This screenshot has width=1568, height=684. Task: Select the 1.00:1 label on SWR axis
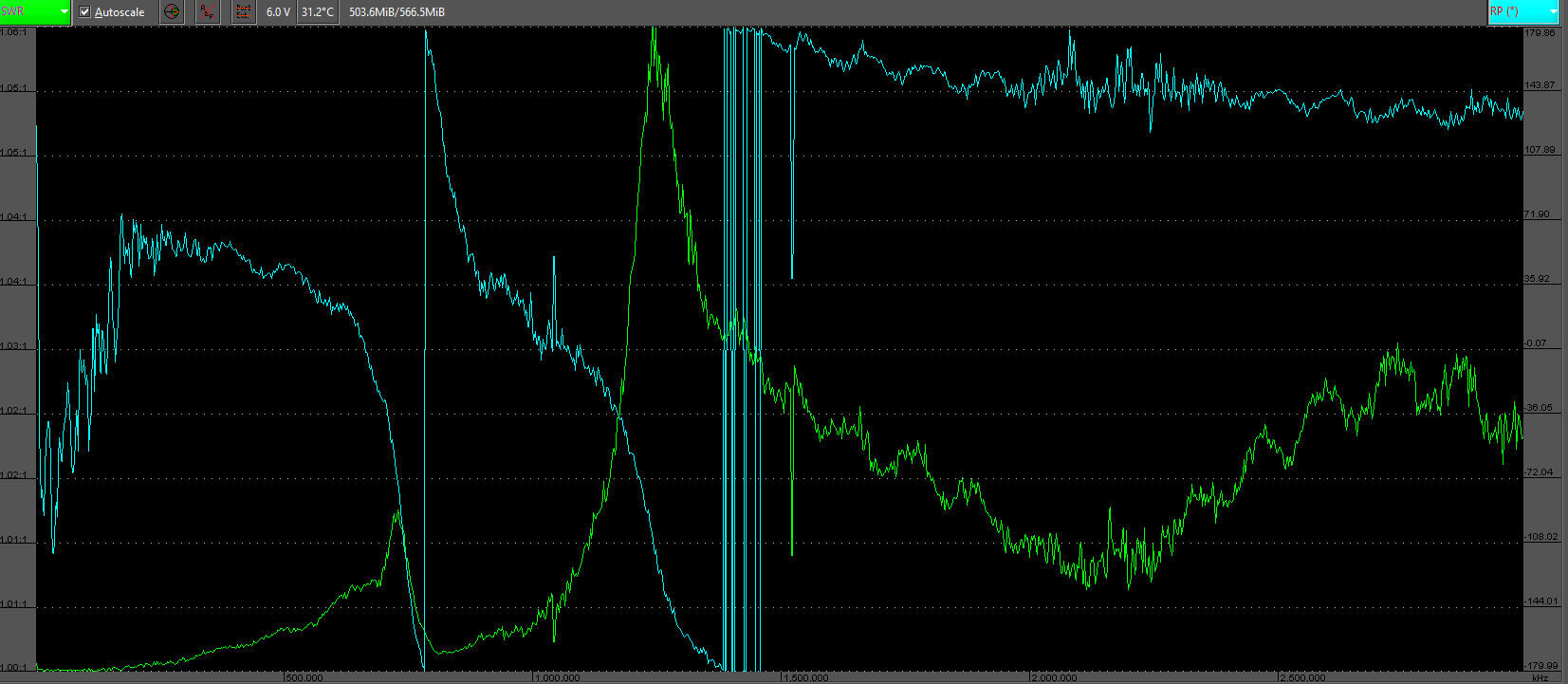coord(13,667)
